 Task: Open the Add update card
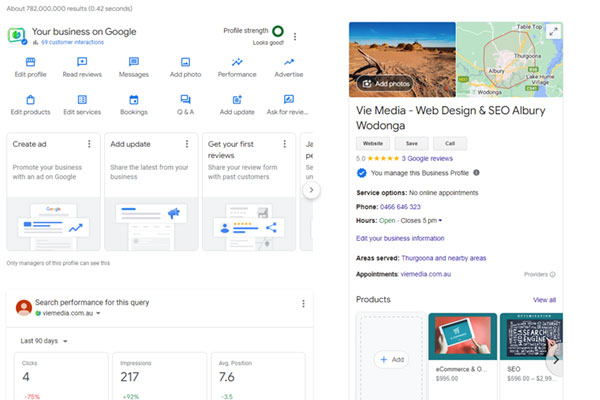[x=151, y=192]
